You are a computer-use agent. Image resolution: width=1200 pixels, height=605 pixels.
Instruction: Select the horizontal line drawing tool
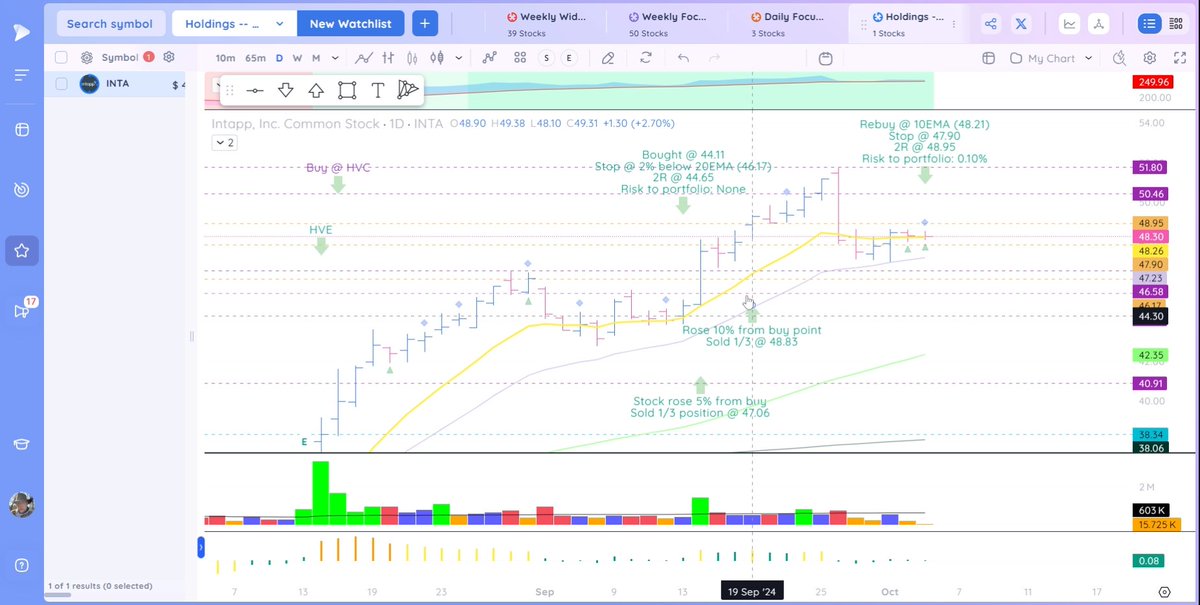[x=255, y=90]
